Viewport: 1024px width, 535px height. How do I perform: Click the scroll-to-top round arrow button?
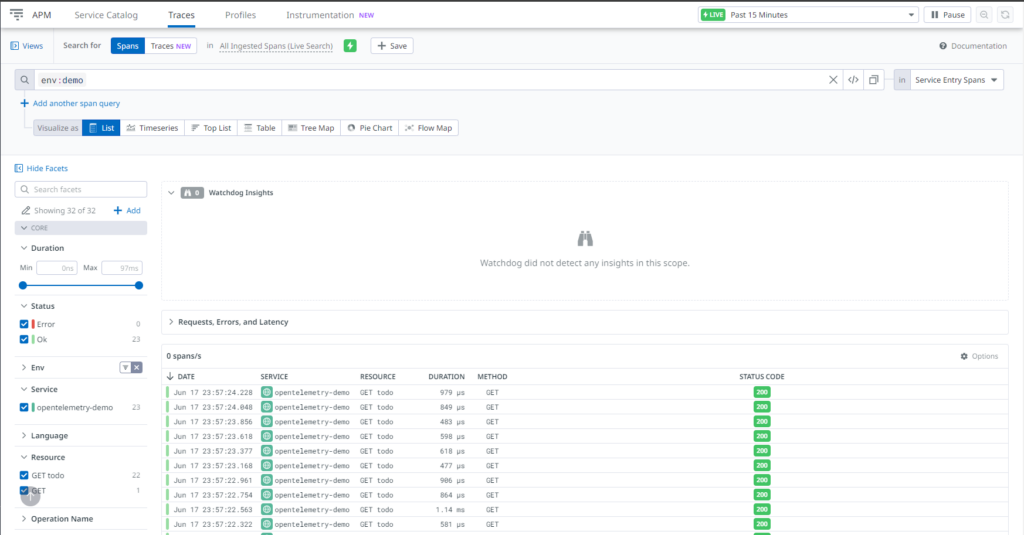[30, 496]
